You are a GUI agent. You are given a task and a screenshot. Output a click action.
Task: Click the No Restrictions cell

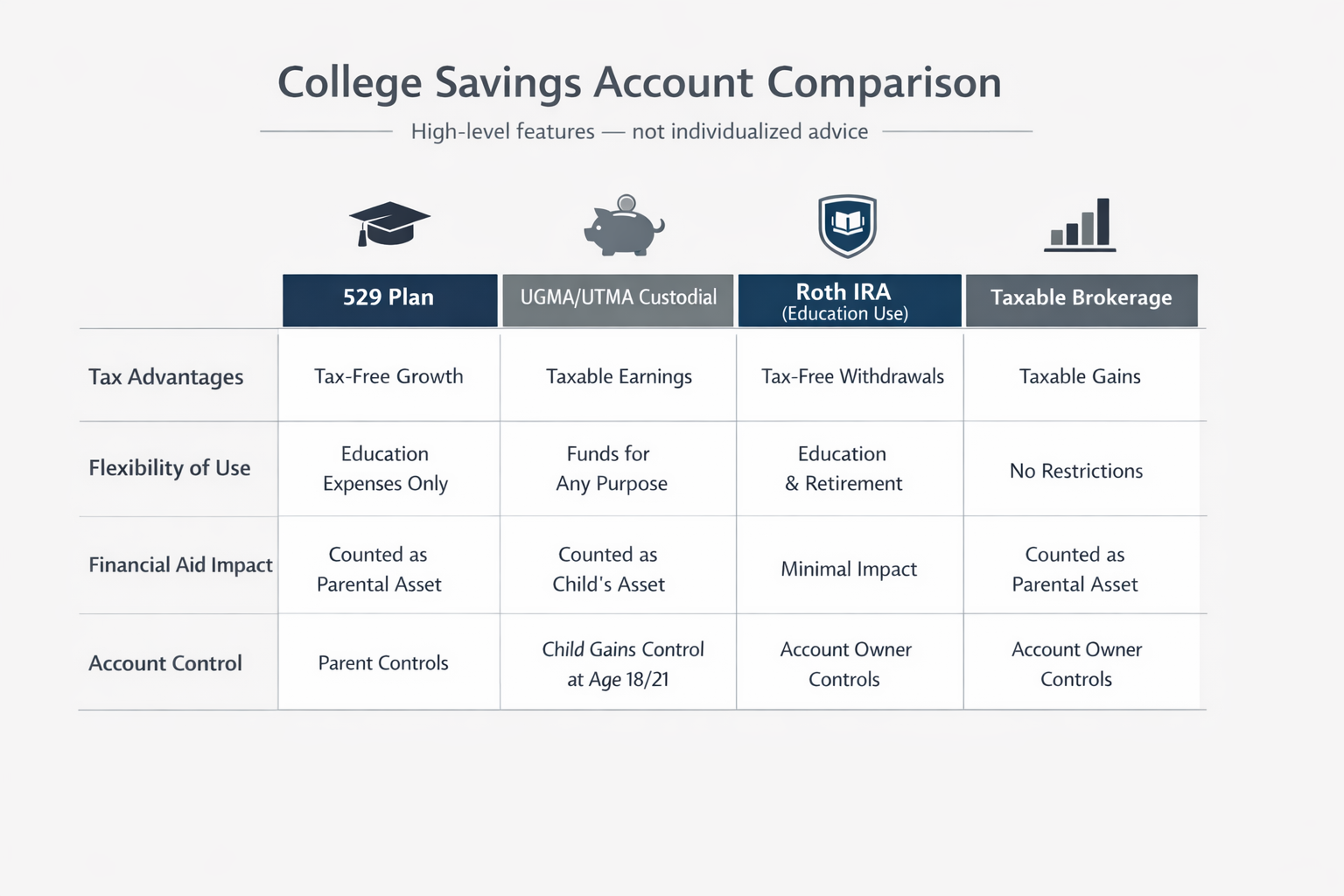[1076, 471]
